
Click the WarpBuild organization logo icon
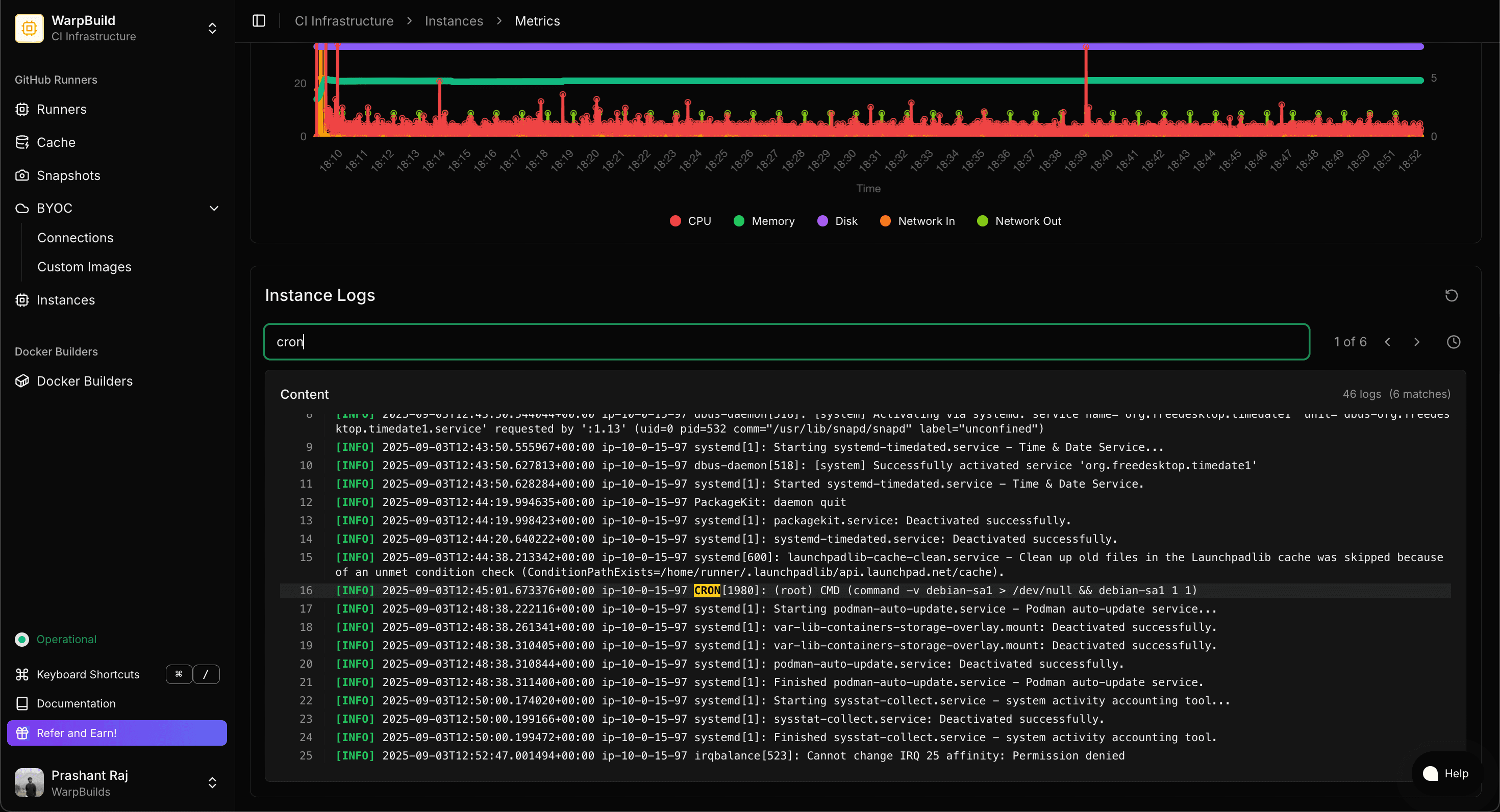pos(29,28)
